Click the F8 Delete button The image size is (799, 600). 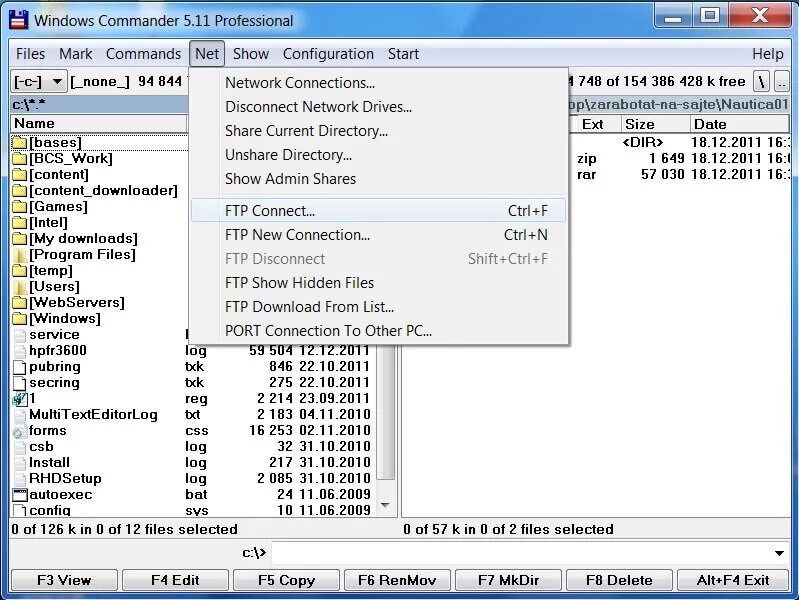click(x=619, y=580)
